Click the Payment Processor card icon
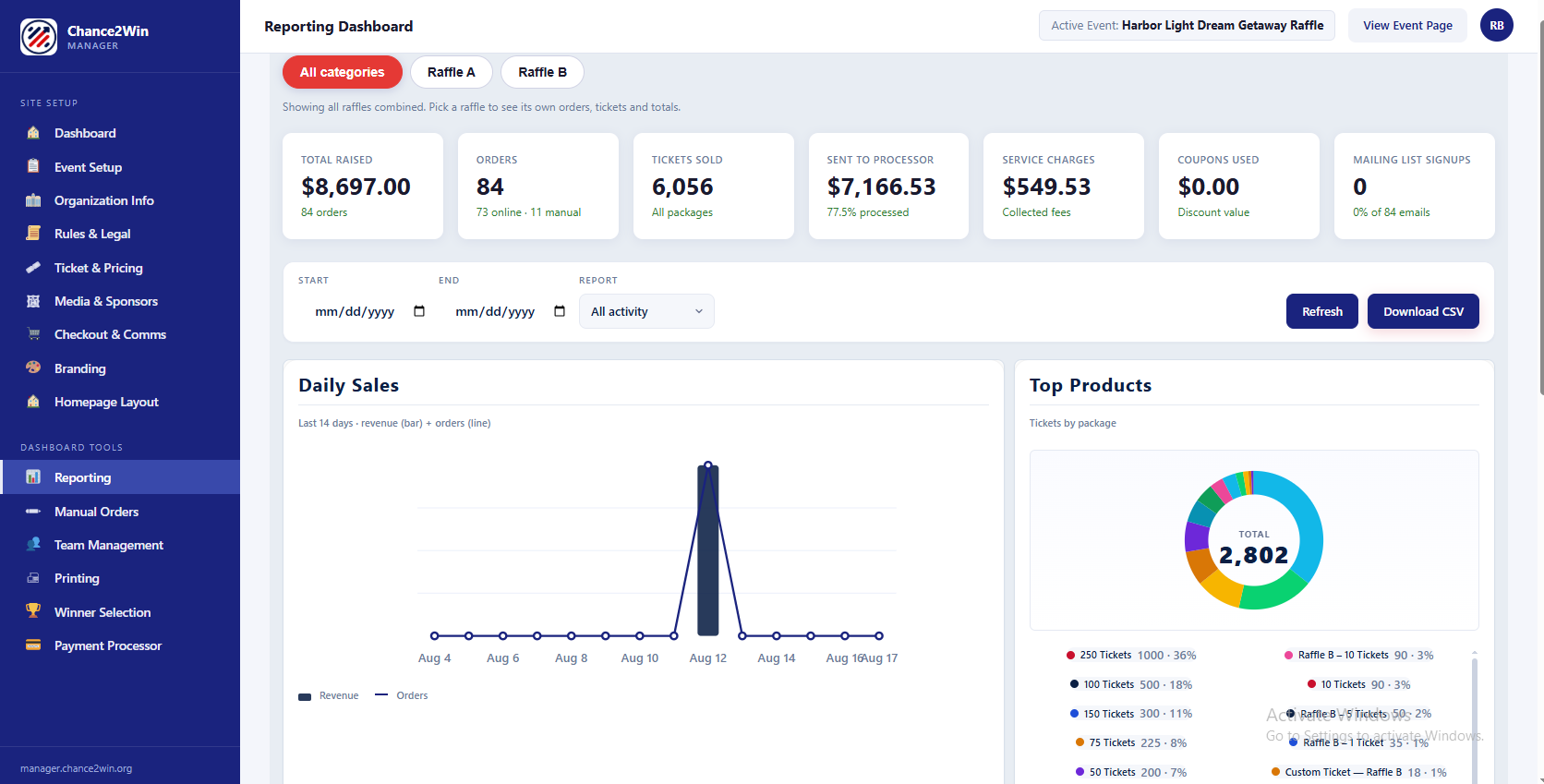This screenshot has width=1544, height=784. pos(33,645)
